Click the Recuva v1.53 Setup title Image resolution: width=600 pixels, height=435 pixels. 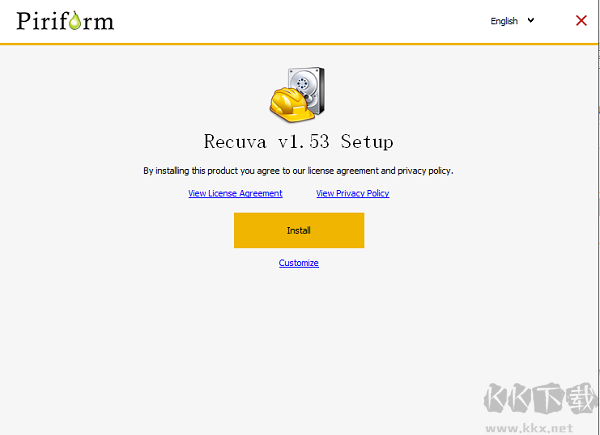click(x=298, y=142)
